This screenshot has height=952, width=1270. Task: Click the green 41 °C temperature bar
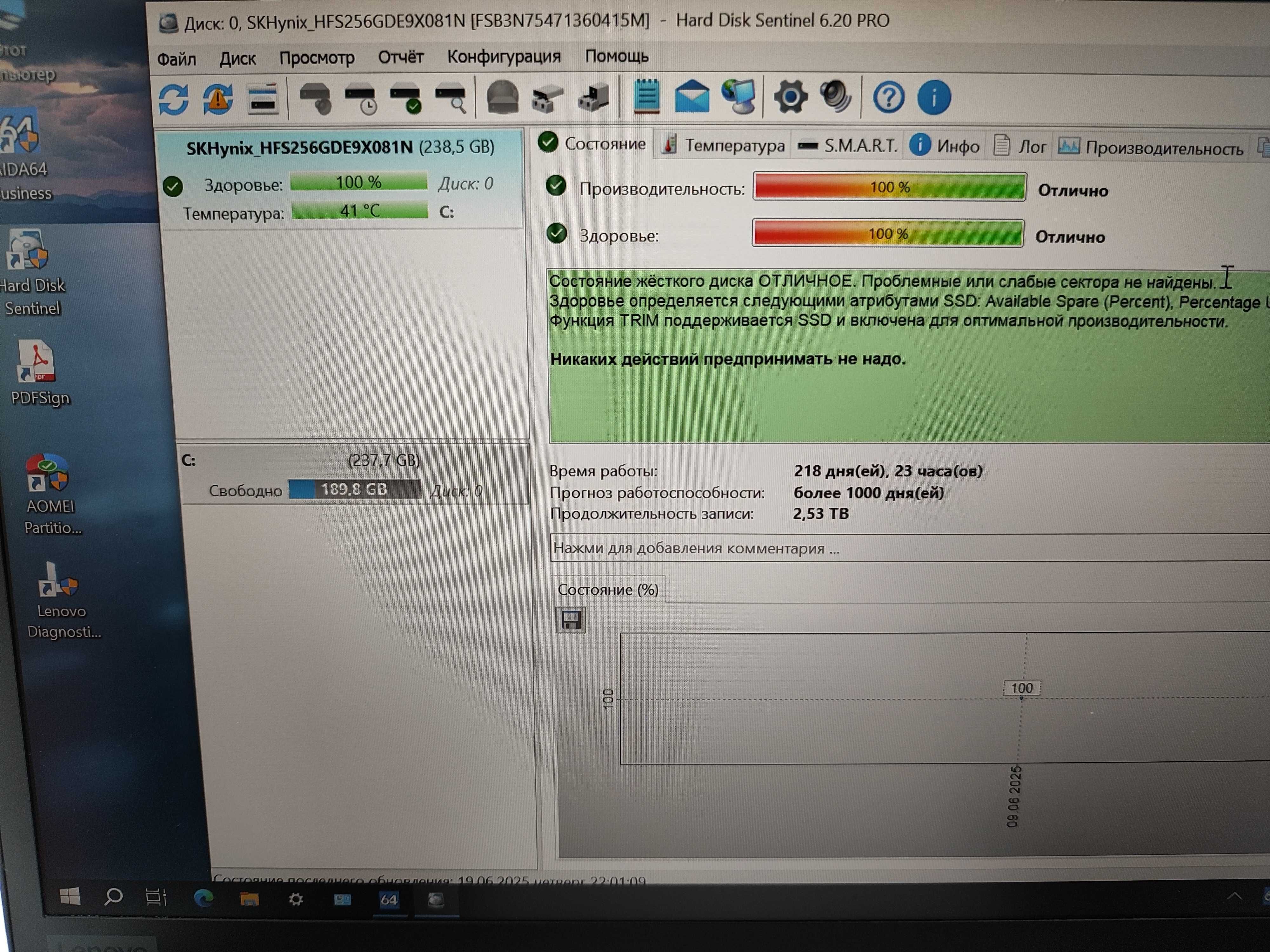[359, 211]
